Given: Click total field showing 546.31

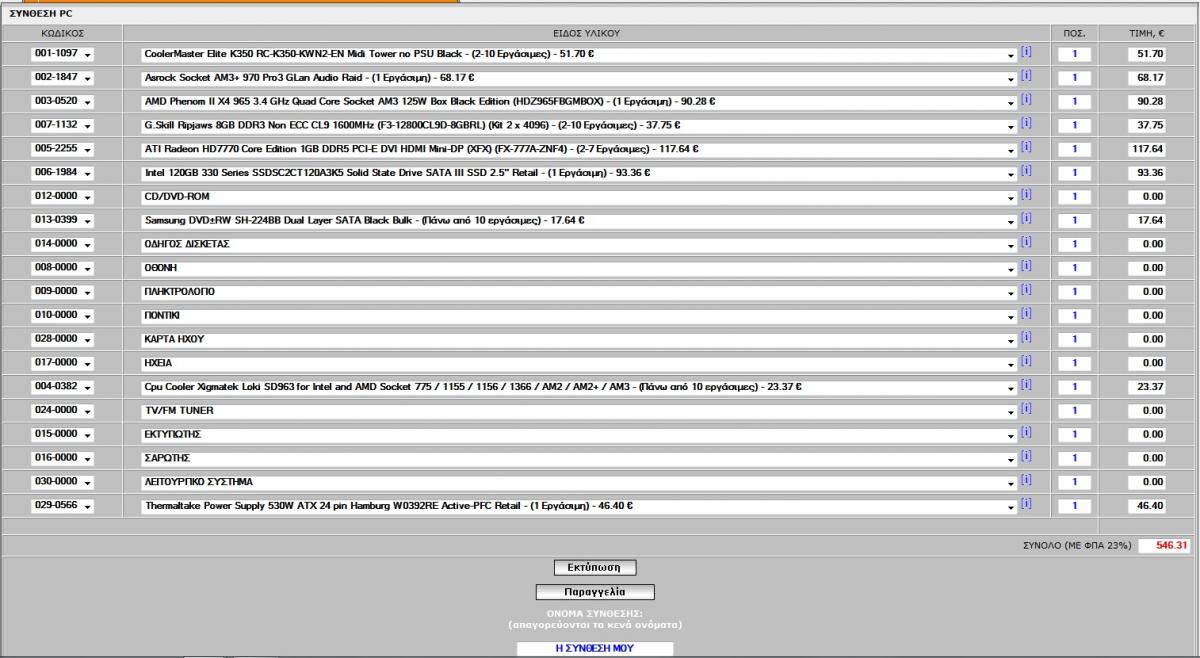Looking at the screenshot, I should 1166,546.
